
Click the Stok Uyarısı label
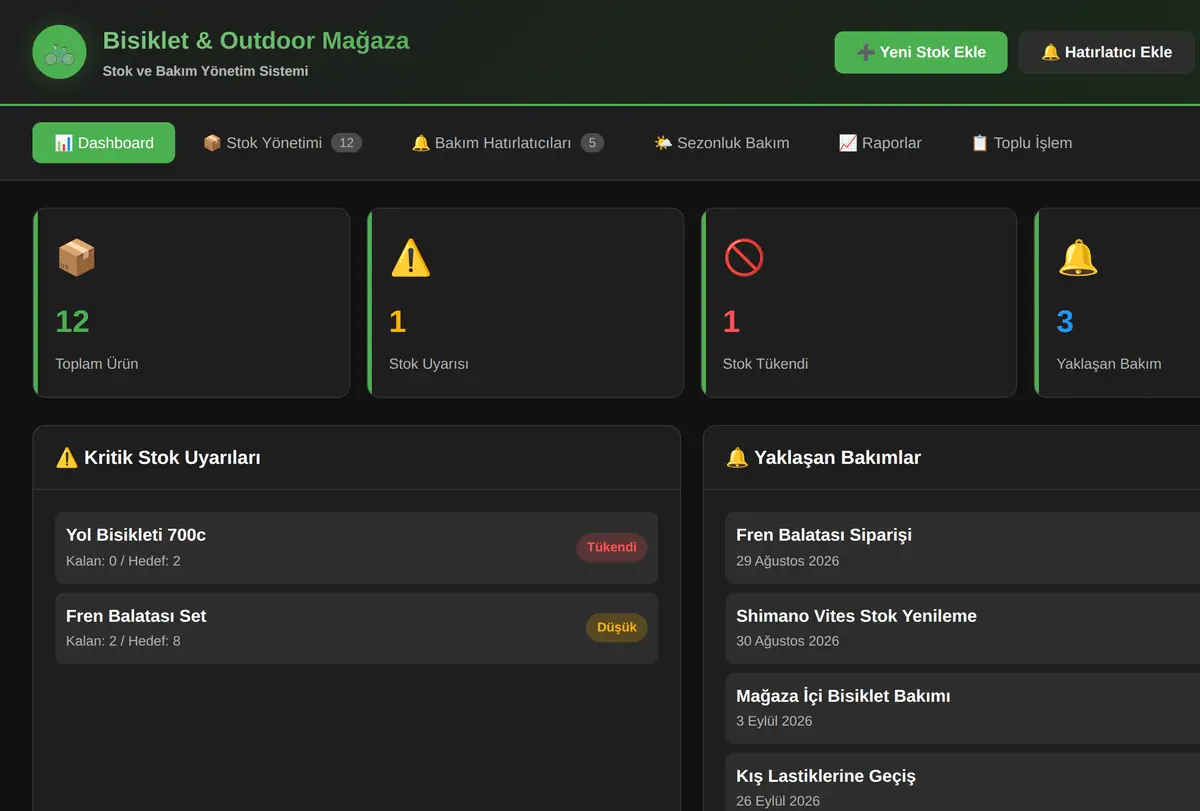tap(429, 364)
